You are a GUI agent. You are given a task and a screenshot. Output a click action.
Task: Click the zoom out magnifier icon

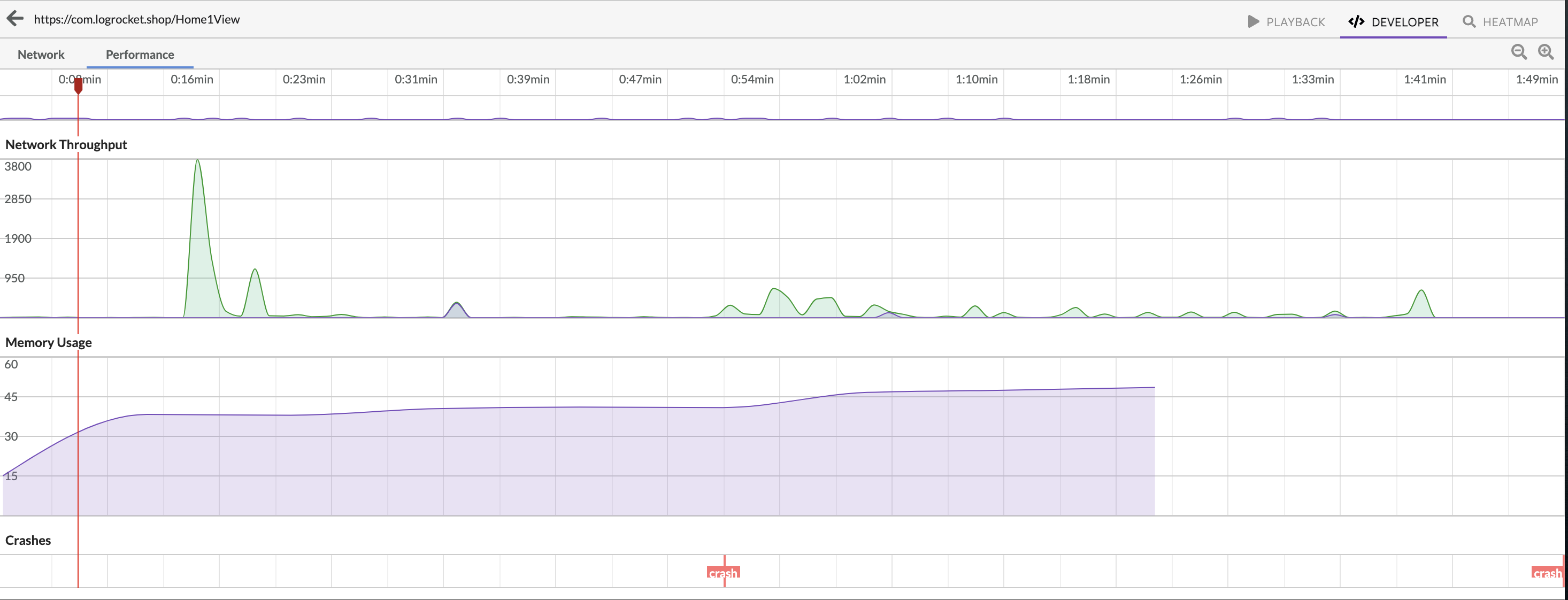1519,52
